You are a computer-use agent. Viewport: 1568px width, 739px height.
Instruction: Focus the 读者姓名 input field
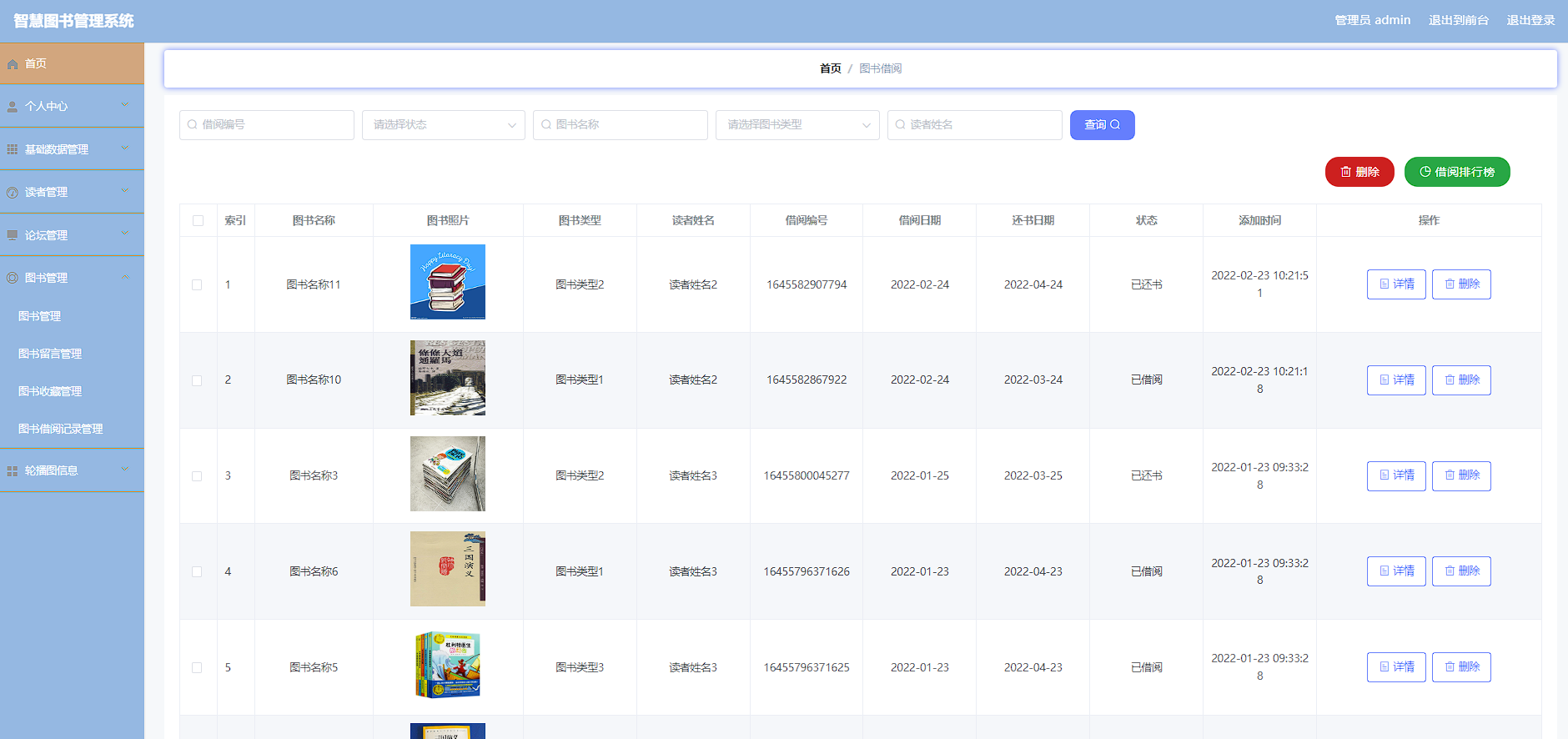pos(975,125)
